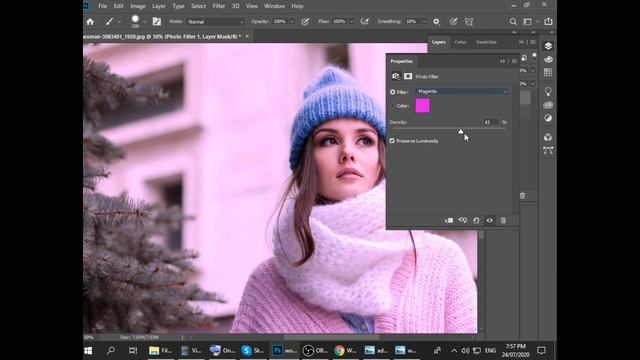Open Skype from the taskbar
640x360 pixels.
[x=253, y=350]
